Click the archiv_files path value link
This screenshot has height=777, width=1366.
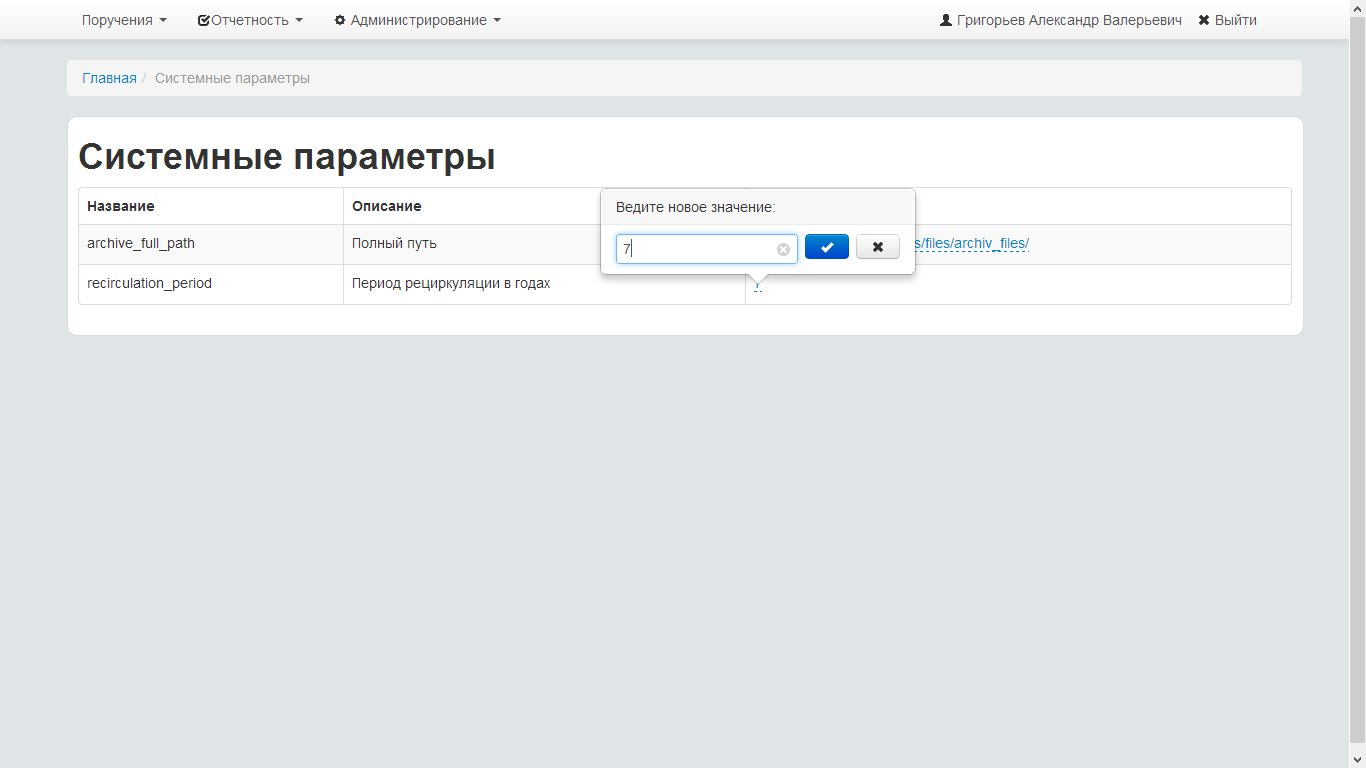tap(972, 243)
